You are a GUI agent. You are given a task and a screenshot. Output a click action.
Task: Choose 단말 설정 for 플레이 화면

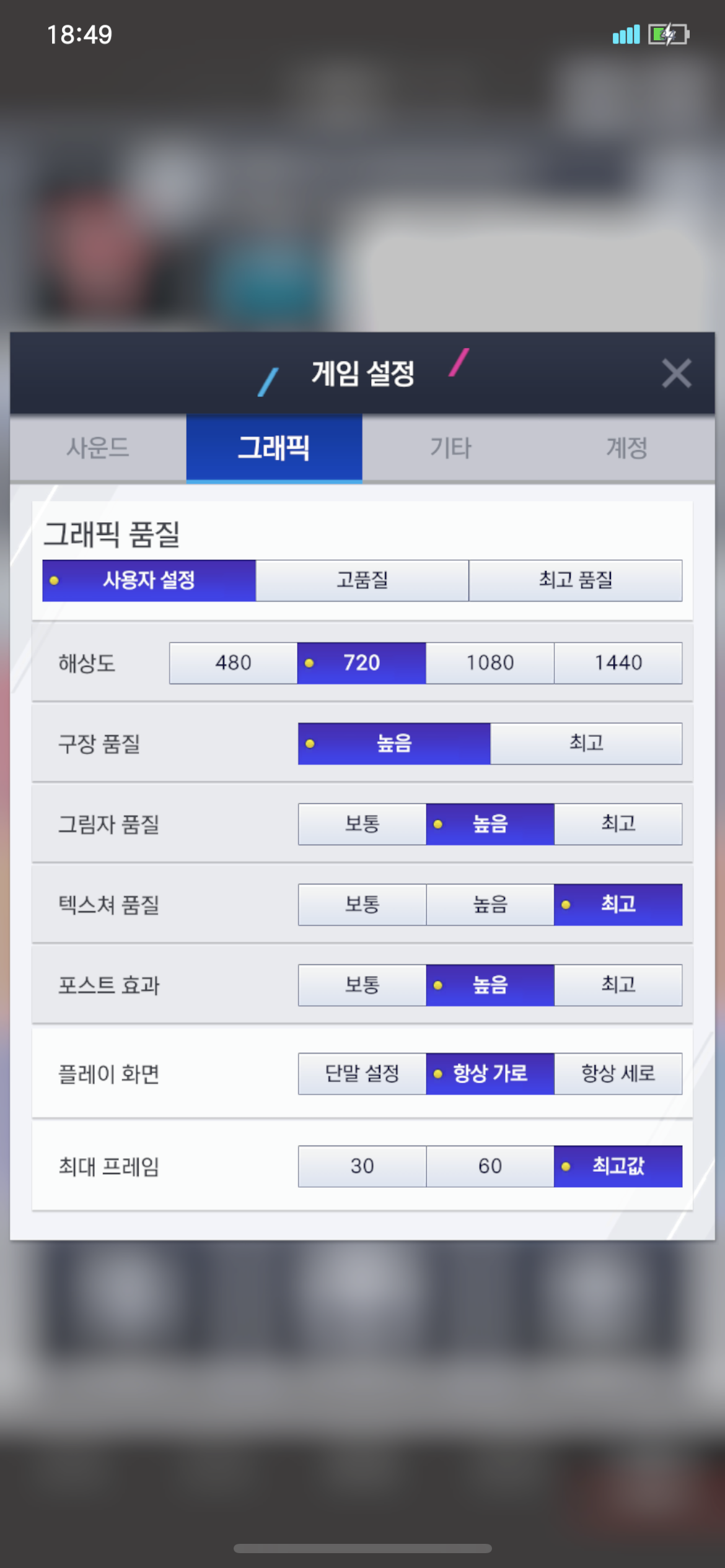point(362,1073)
